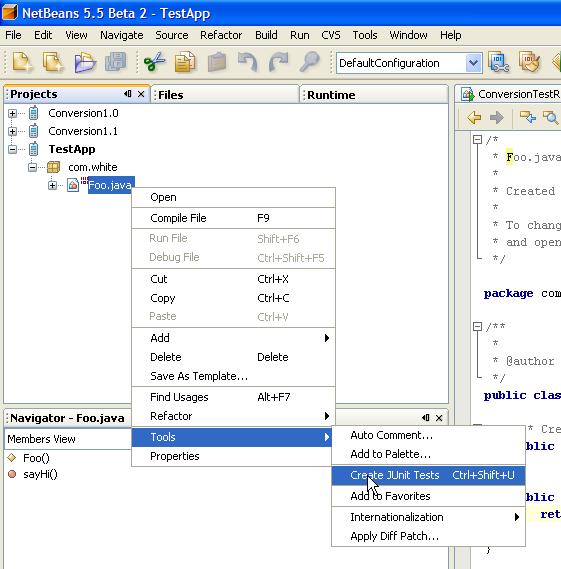Image resolution: width=561 pixels, height=569 pixels.
Task: Select sayHi() method in Navigator
Action: (40, 474)
